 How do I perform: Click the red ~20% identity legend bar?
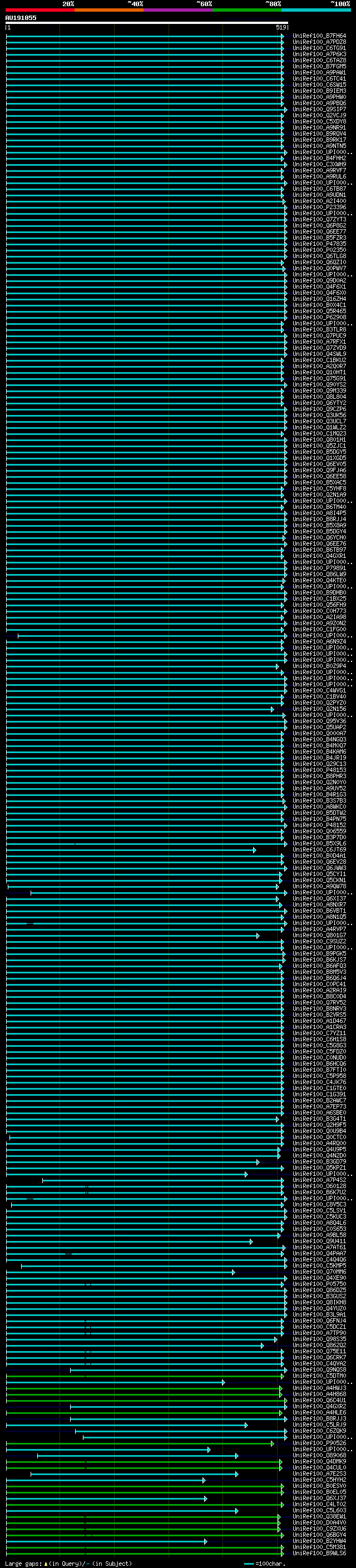[x=39, y=10]
